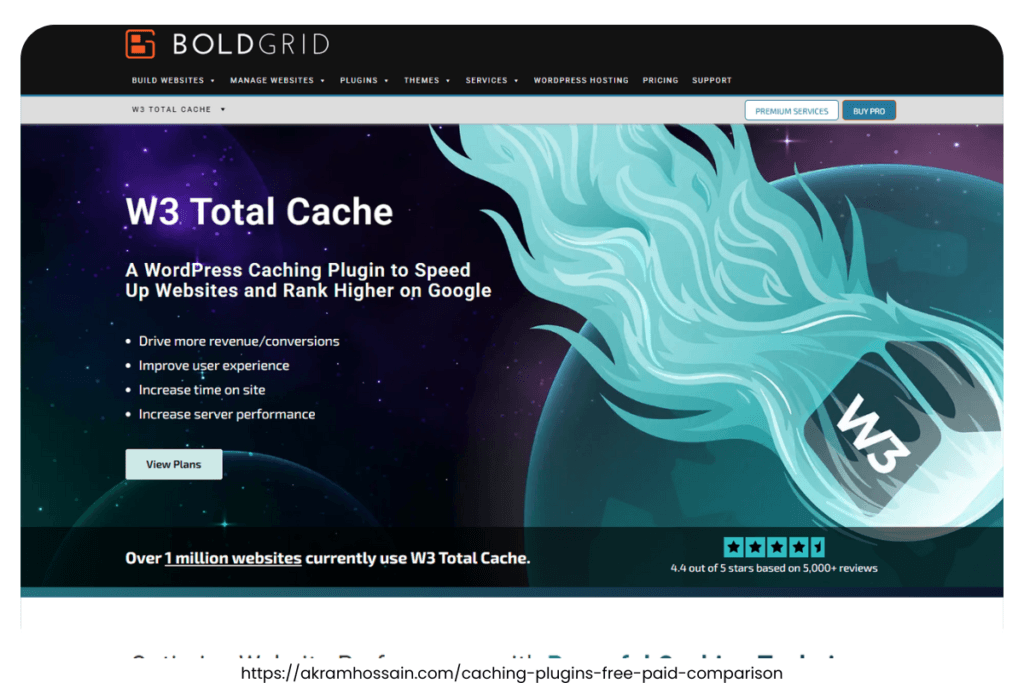Screen dimensions: 1024x683
Task: Click the third star in the reviews rating
Action: click(x=777, y=547)
